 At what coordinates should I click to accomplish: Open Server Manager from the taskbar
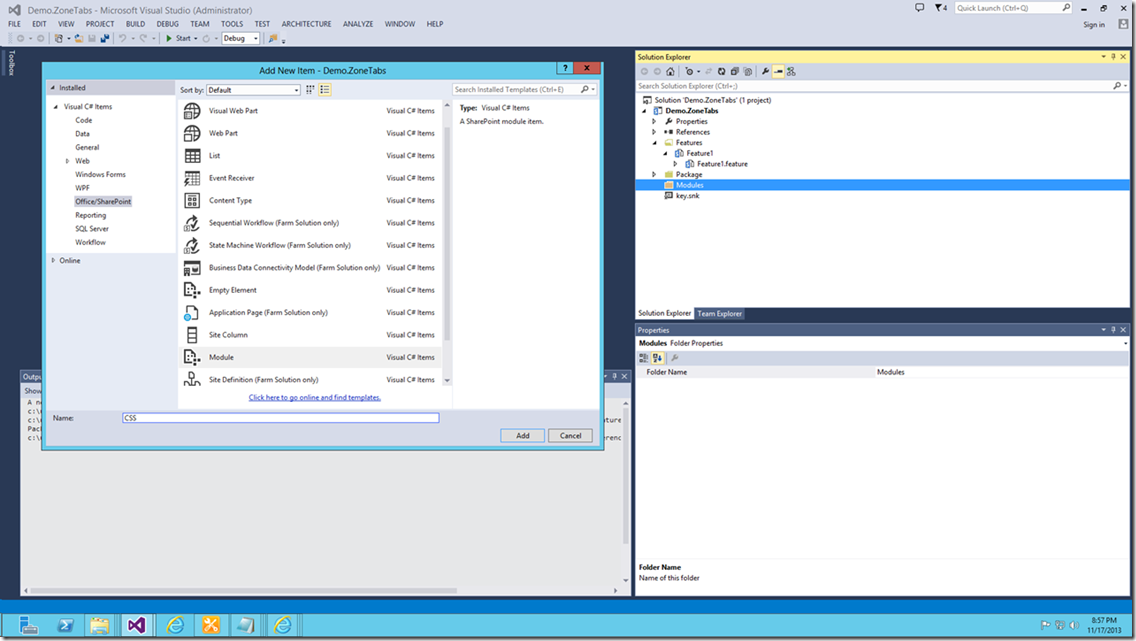pyautogui.click(x=29, y=625)
